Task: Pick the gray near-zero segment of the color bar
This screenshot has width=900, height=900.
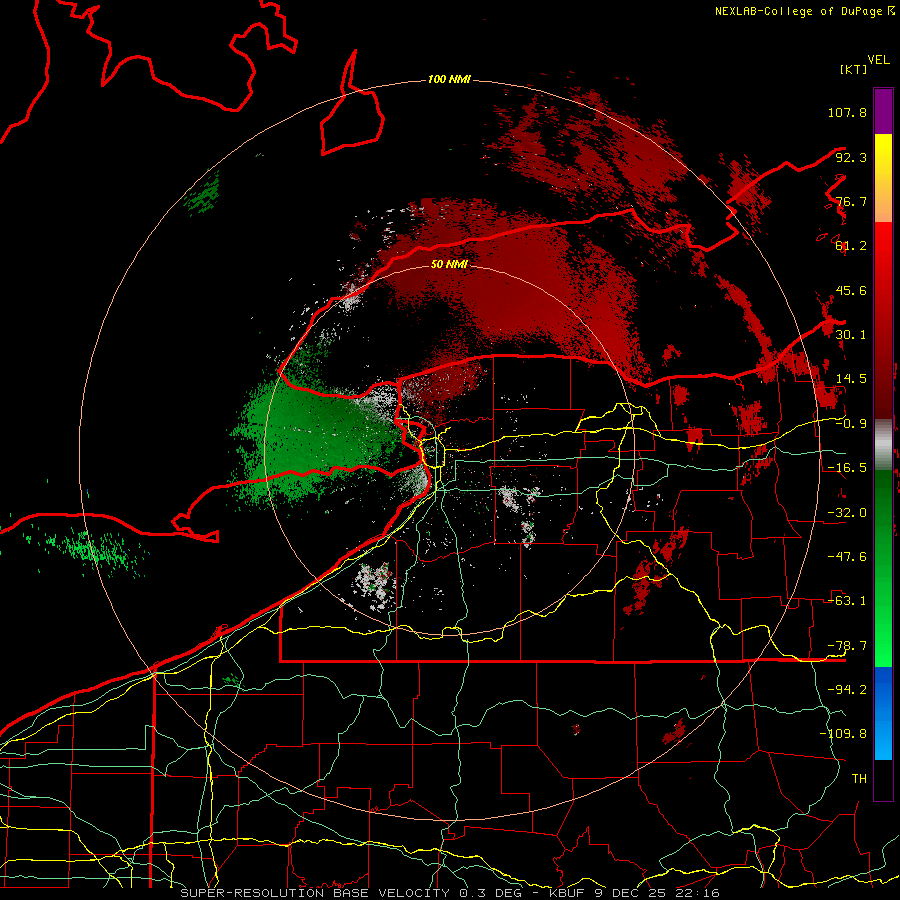Action: coord(883,445)
